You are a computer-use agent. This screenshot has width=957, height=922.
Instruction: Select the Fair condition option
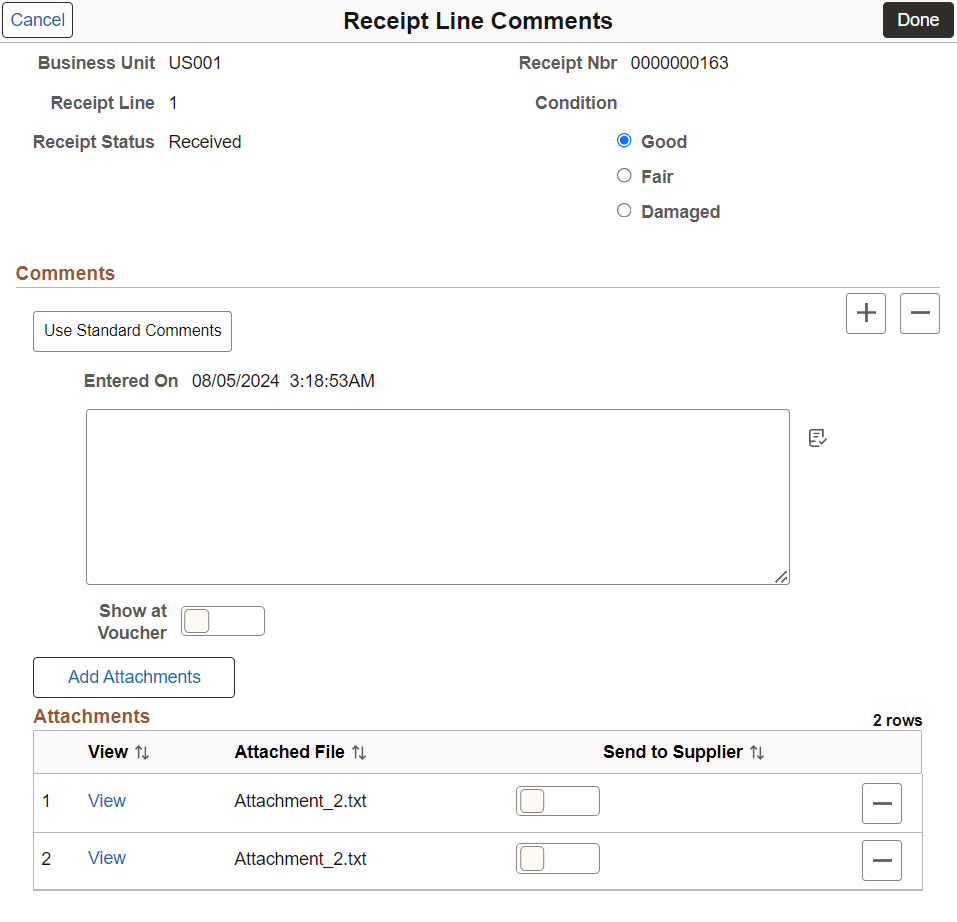[x=624, y=176]
